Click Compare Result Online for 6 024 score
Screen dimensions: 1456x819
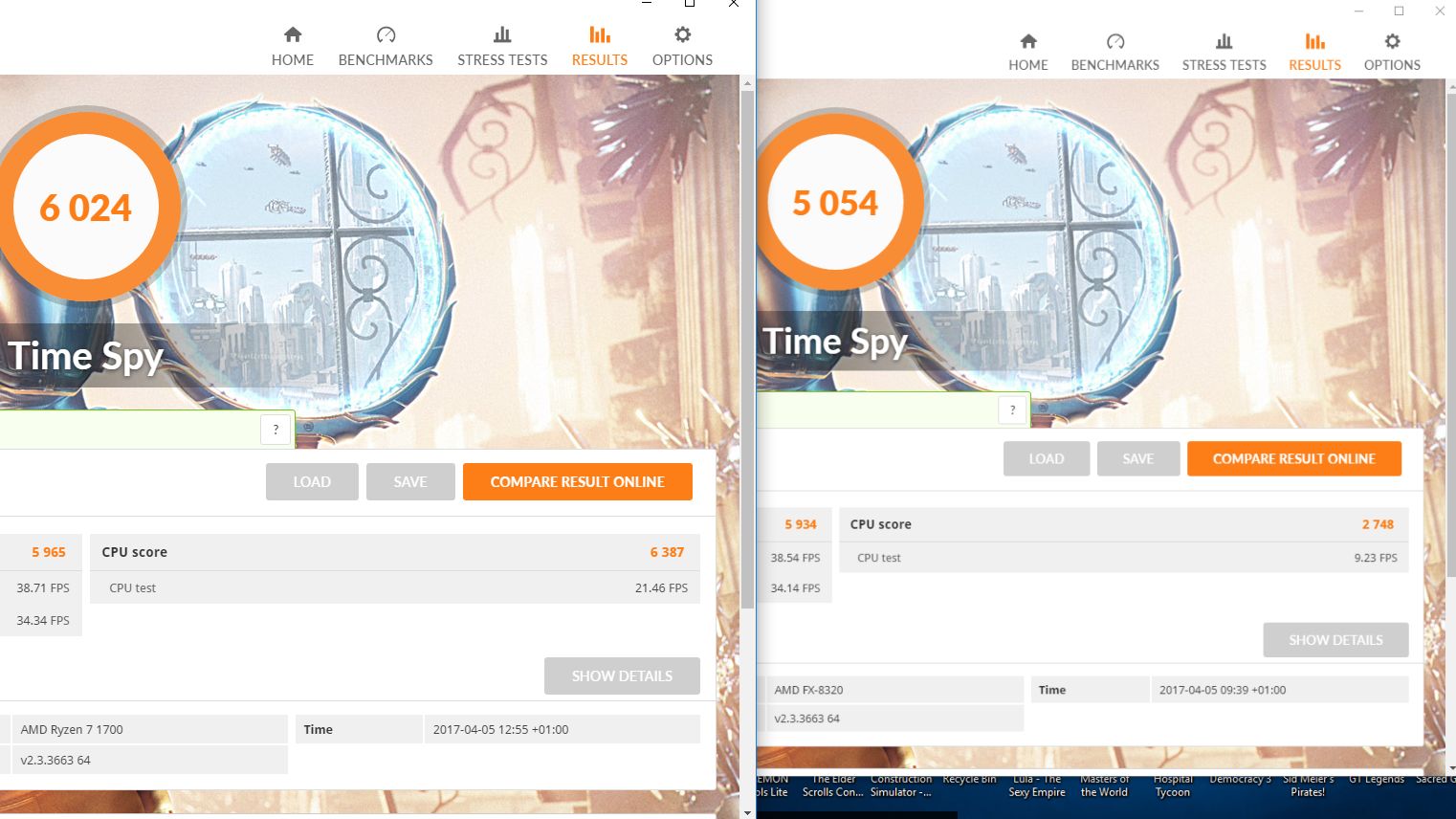pos(578,482)
